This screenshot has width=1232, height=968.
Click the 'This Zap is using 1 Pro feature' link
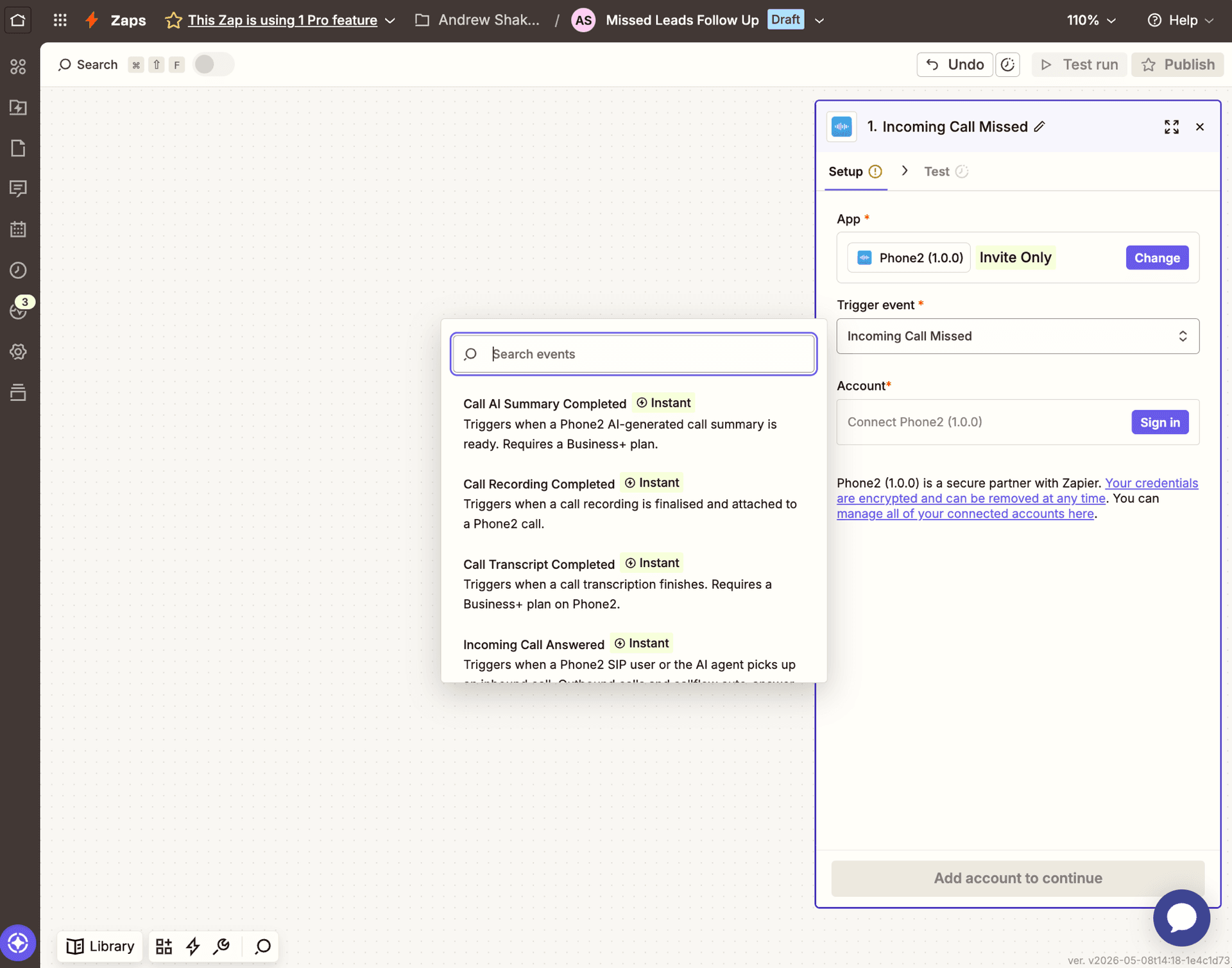[x=282, y=20]
